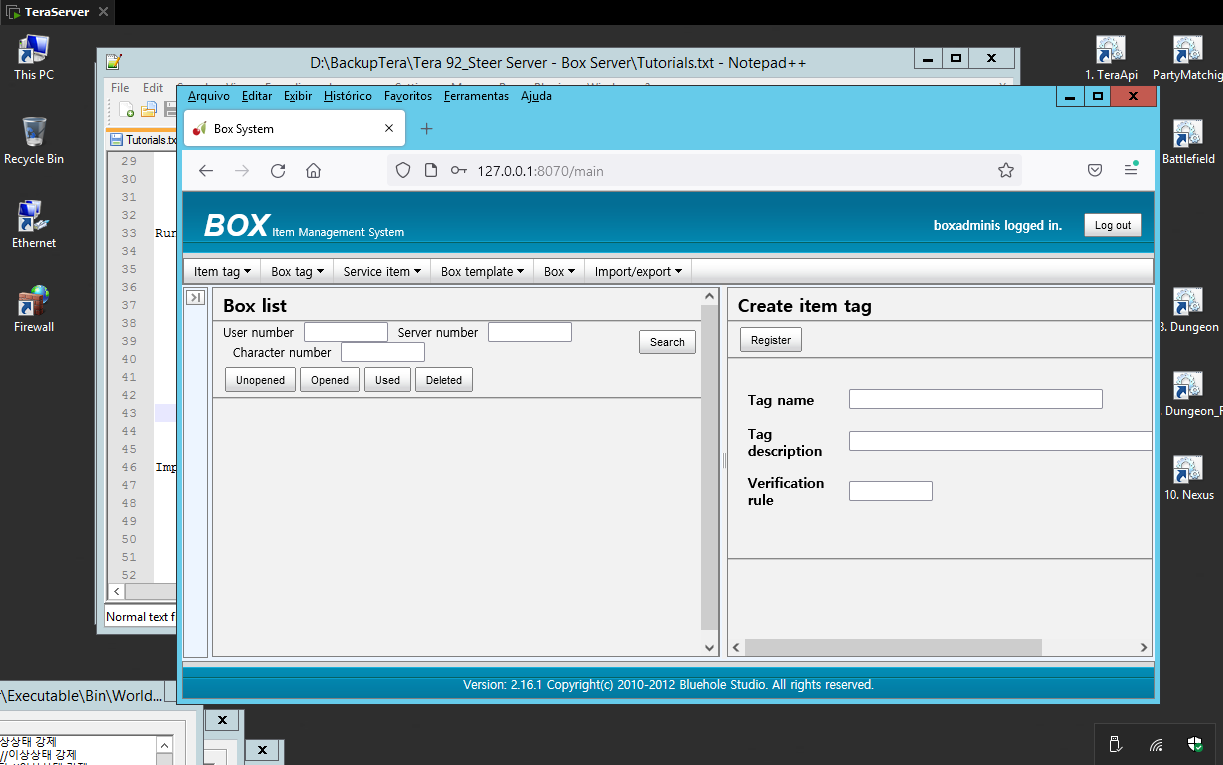Open the Exibir menu
This screenshot has height=765, width=1223.
pos(298,96)
